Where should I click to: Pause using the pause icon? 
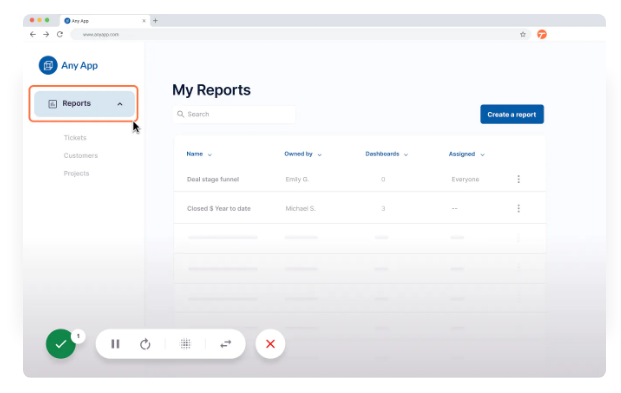(x=115, y=344)
